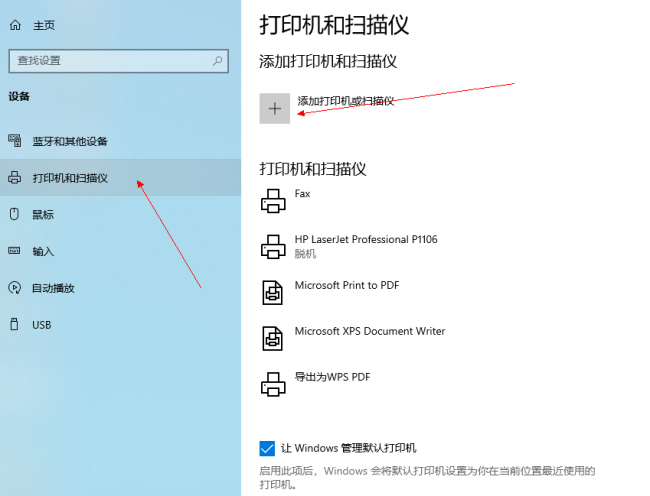Select the 导出为WPS PDF entry
This screenshot has height=496, width=650.
[332, 377]
